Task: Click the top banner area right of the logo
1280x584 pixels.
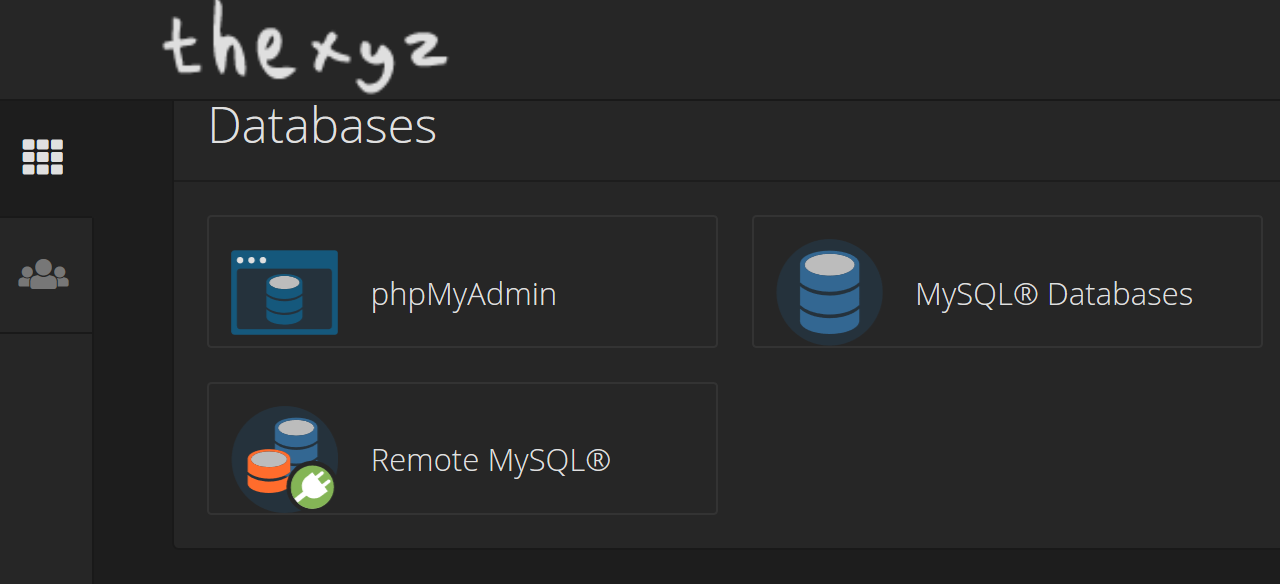Action: tap(860, 49)
